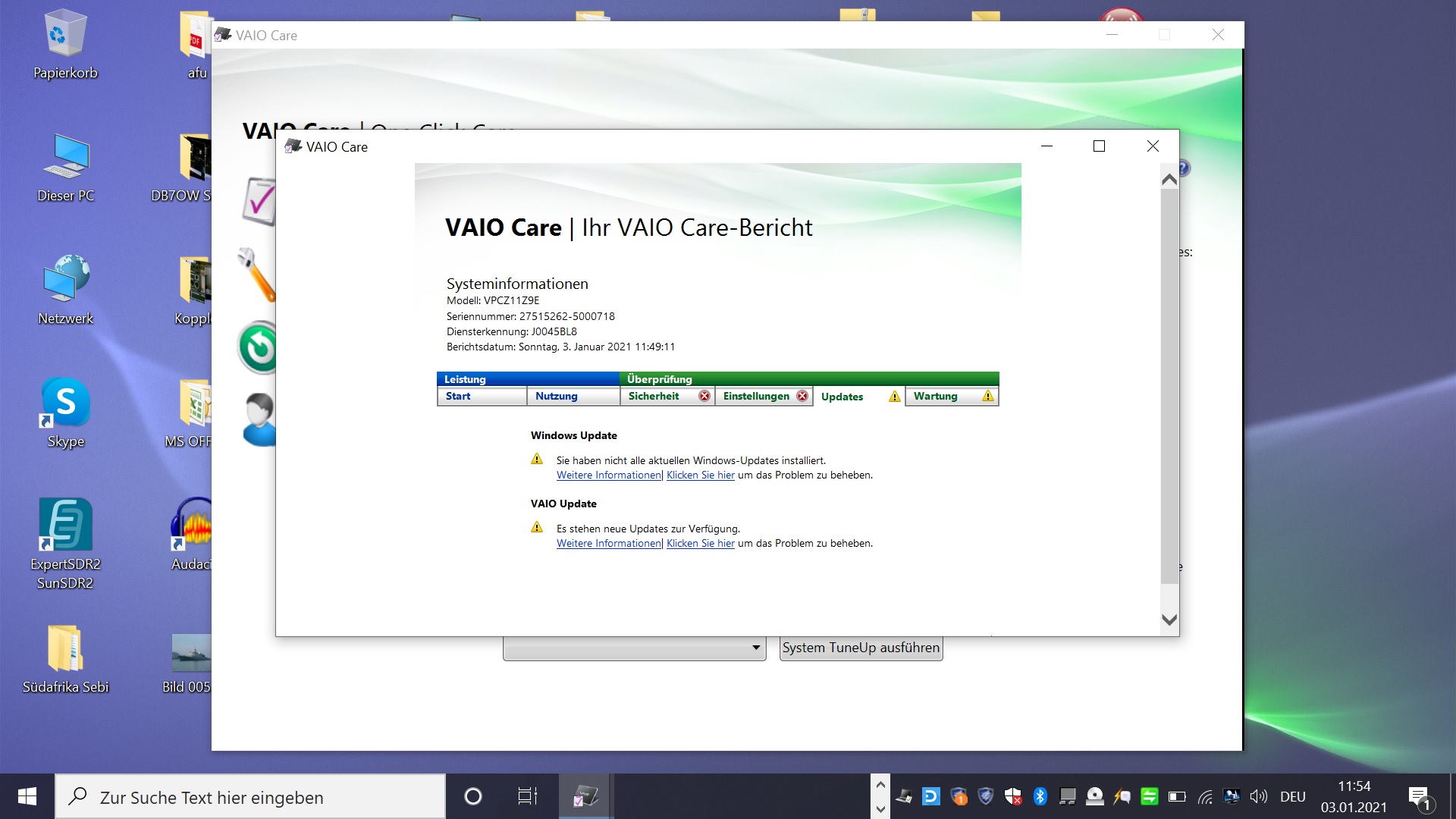The image size is (1456, 819).
Task: Click the volume speaker tray icon
Action: (x=1258, y=796)
